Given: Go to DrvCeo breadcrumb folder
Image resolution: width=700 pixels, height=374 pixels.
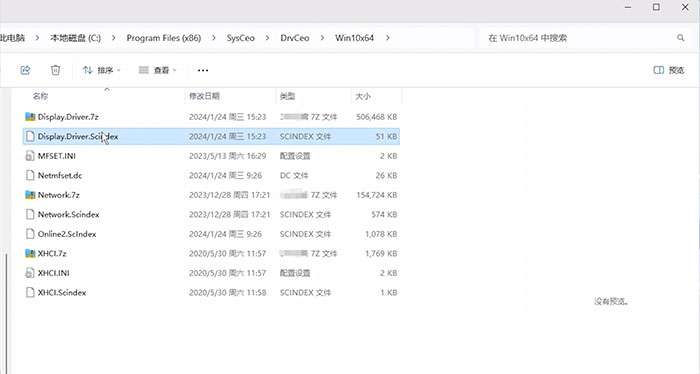Looking at the screenshot, I should [295, 38].
